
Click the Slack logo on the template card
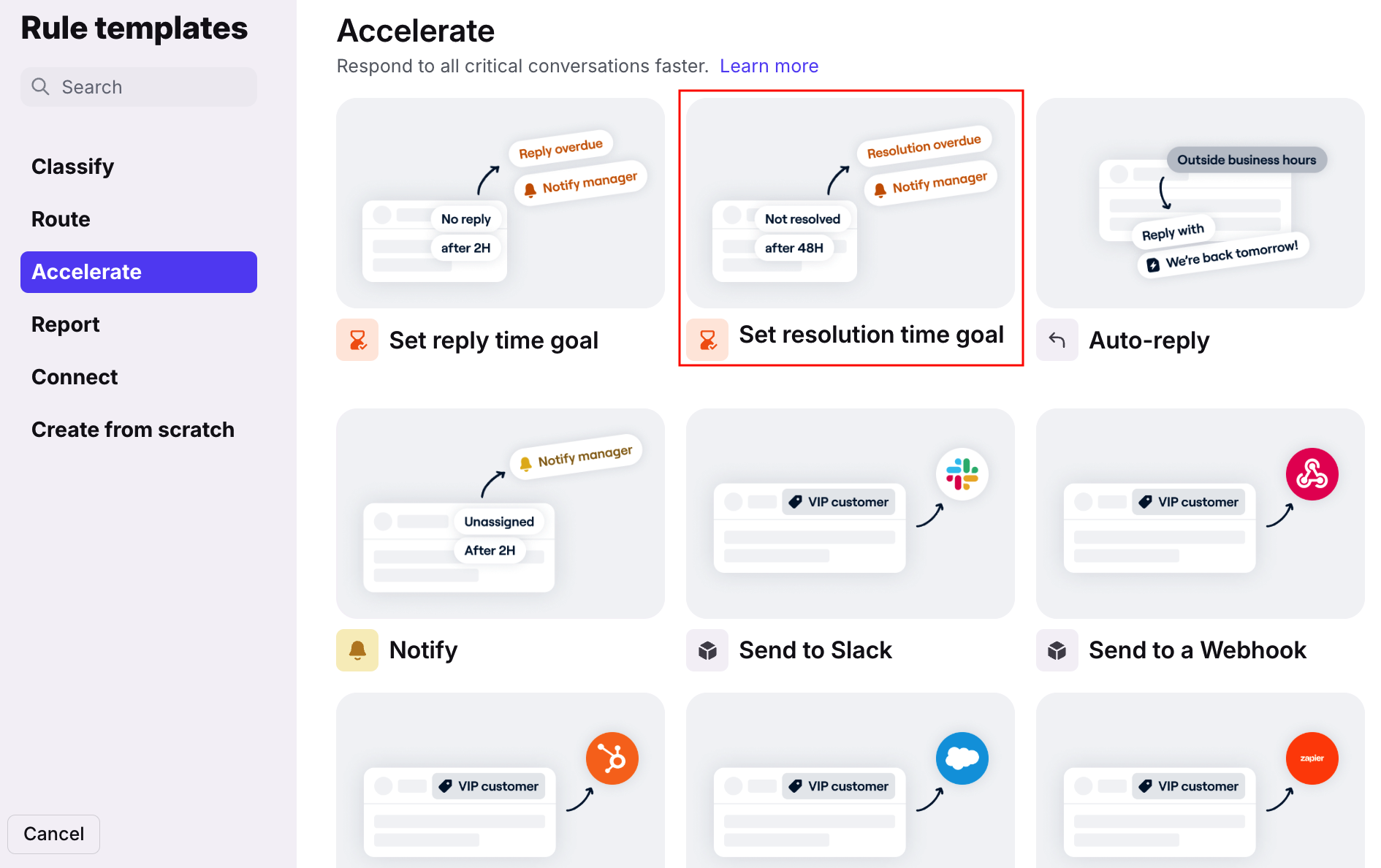[962, 474]
